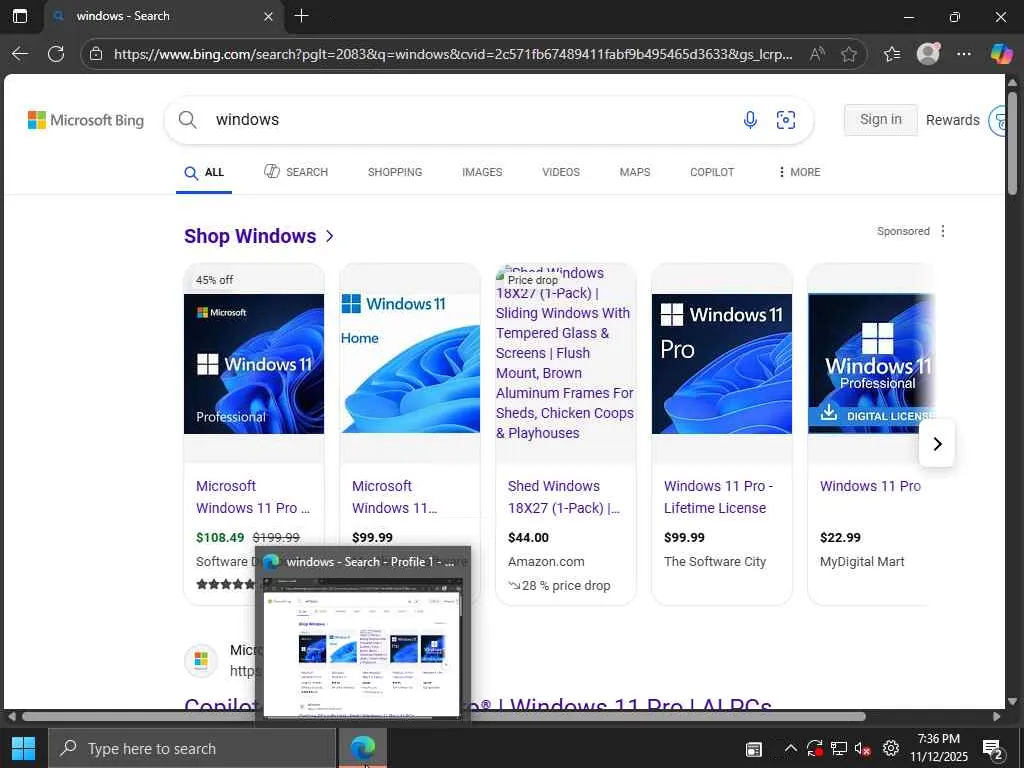1024x768 pixels.
Task: Switch to the COPILOT tab
Action: pos(712,172)
